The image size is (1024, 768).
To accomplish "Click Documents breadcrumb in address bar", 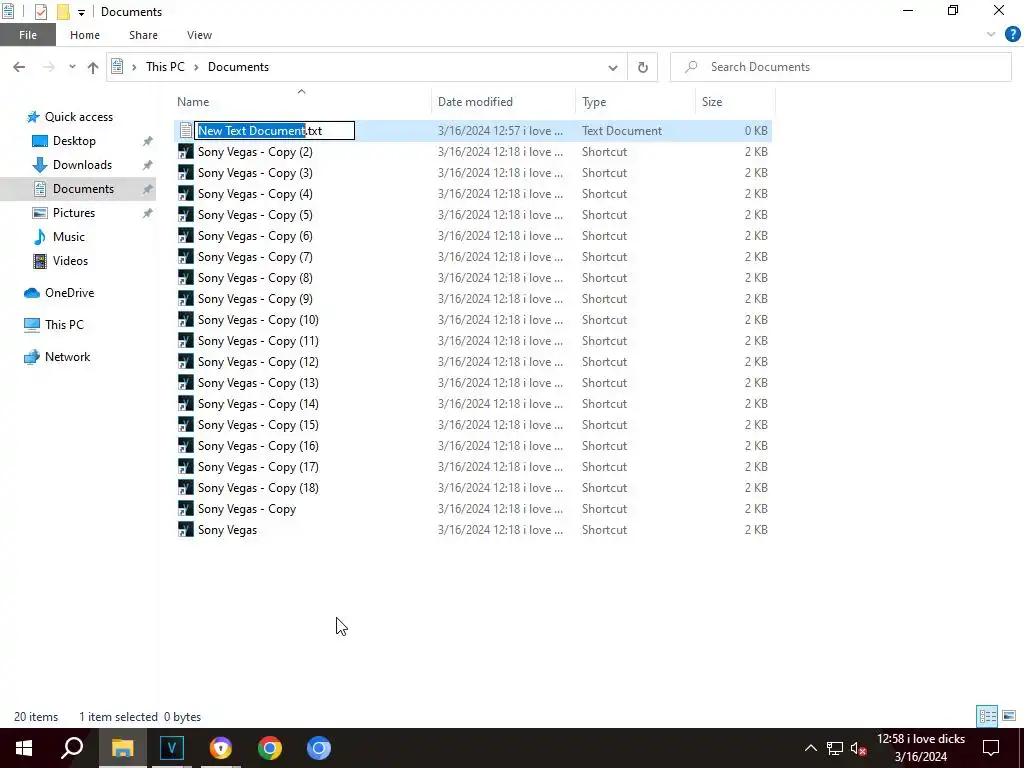I will (238, 67).
